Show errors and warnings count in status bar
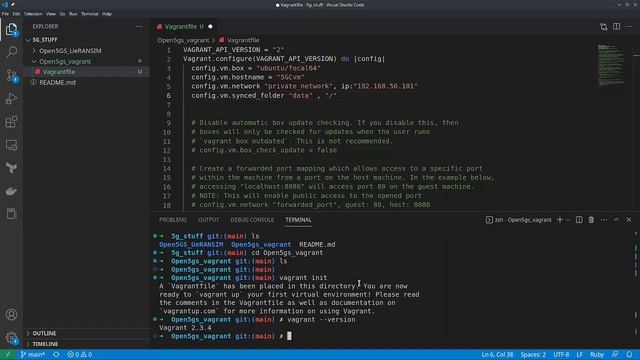The width and height of the screenshot is (640, 360). 80,354
